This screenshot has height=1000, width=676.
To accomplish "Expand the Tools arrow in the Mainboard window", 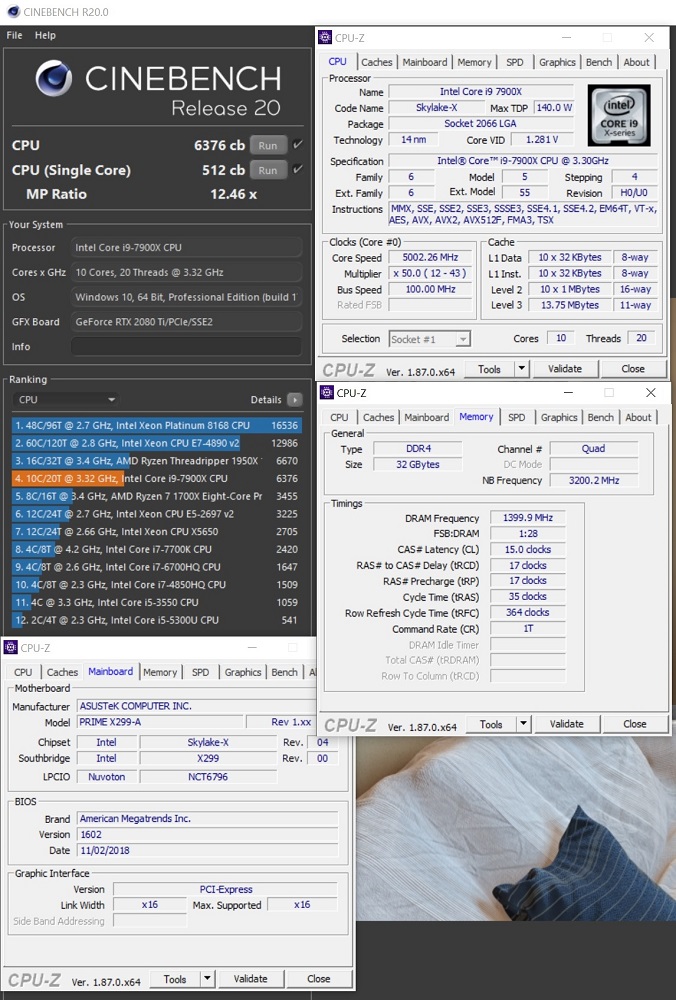I will point(207,978).
